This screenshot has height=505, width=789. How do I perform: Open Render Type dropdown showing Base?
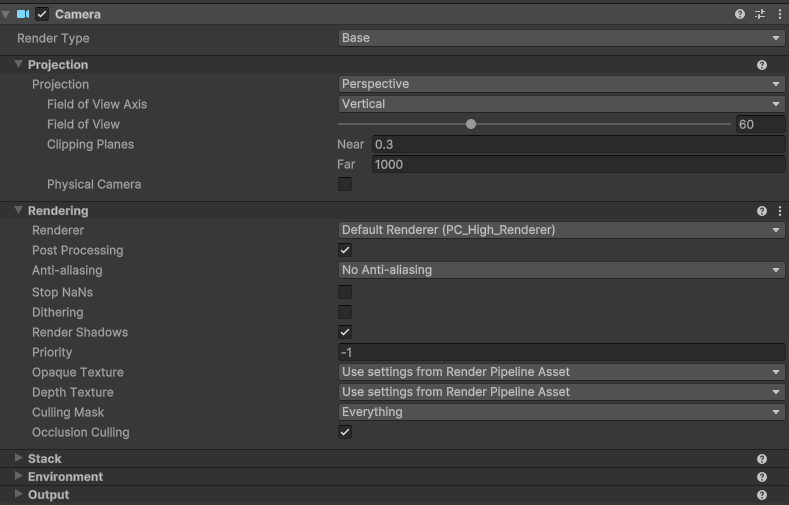pos(561,38)
